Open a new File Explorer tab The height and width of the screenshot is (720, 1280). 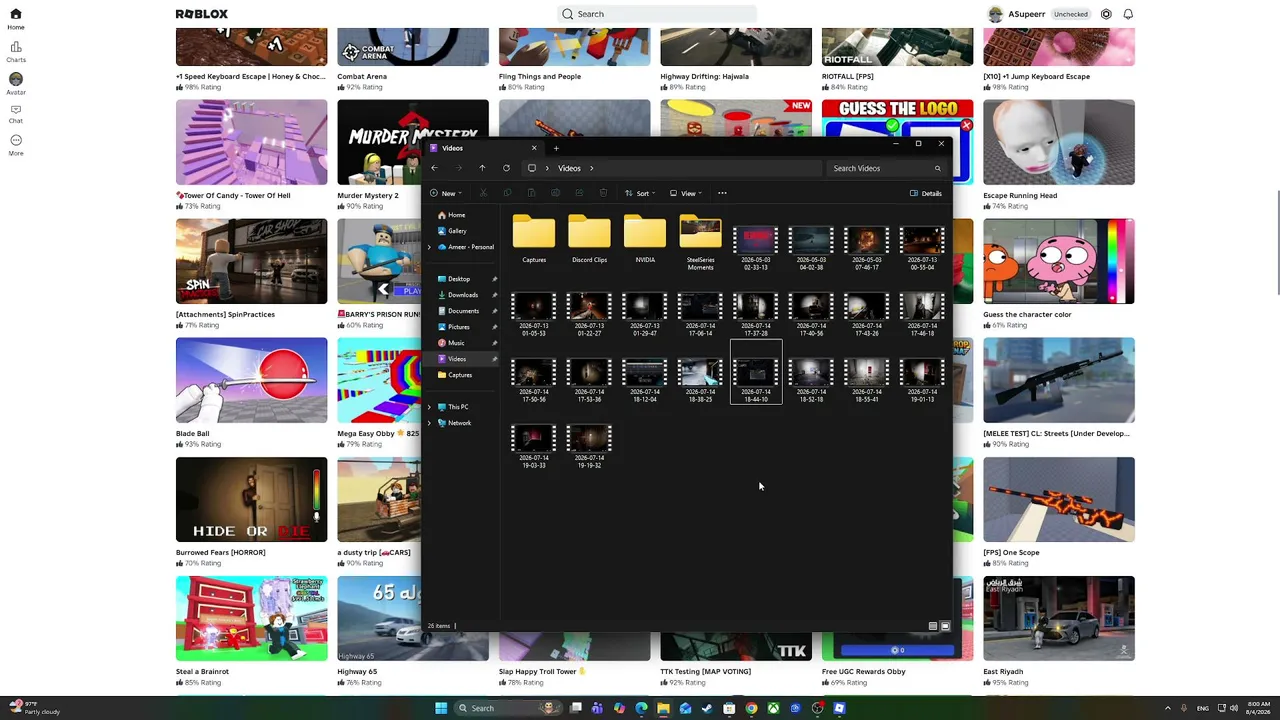(556, 148)
